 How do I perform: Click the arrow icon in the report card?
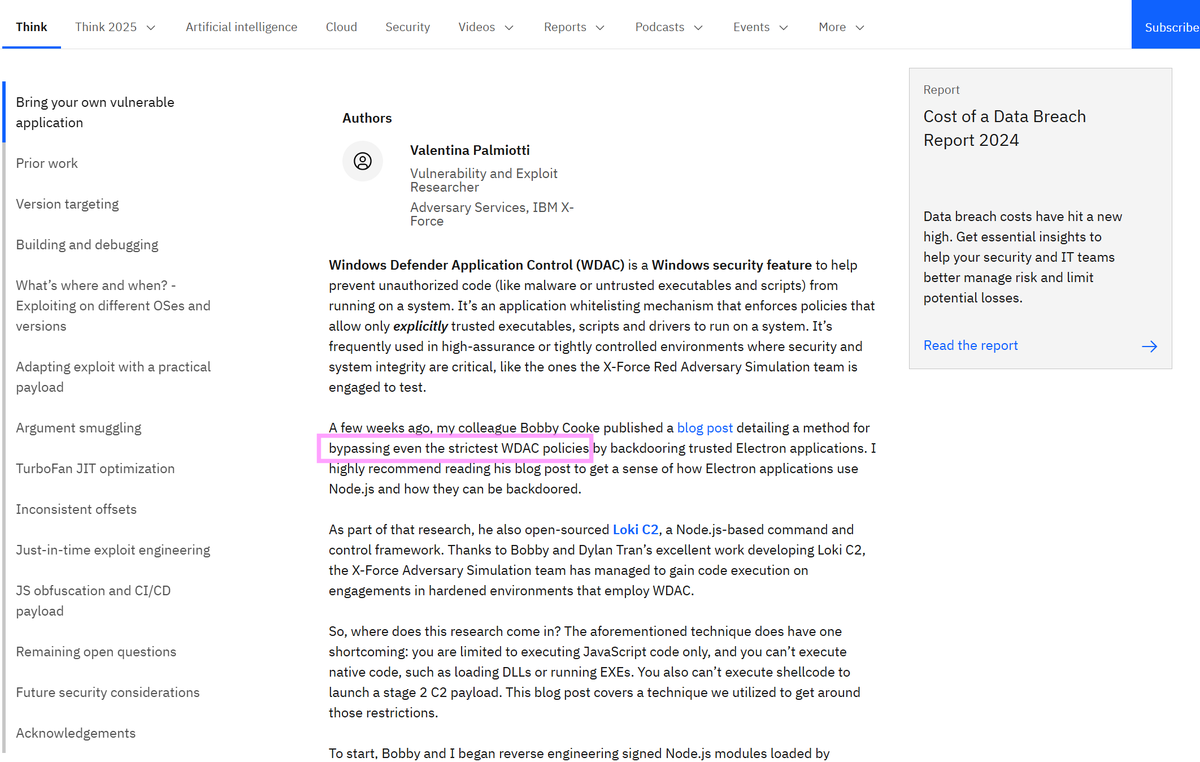click(1149, 346)
